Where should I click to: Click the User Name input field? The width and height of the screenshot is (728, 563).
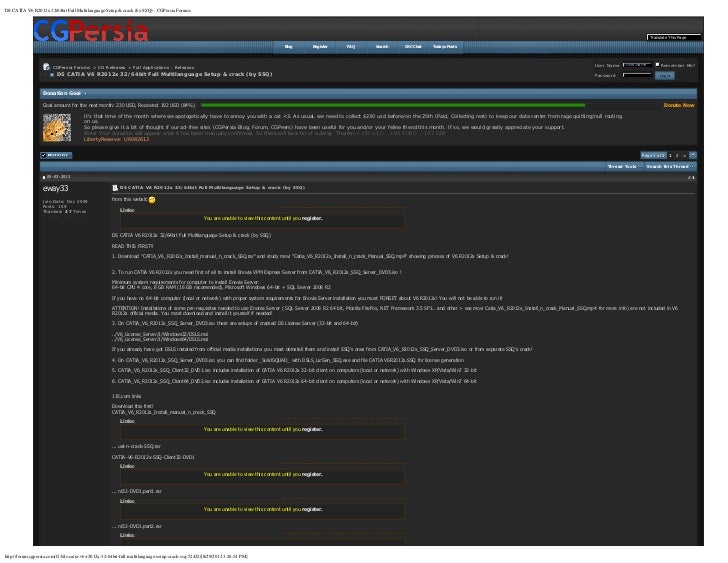[x=637, y=65]
